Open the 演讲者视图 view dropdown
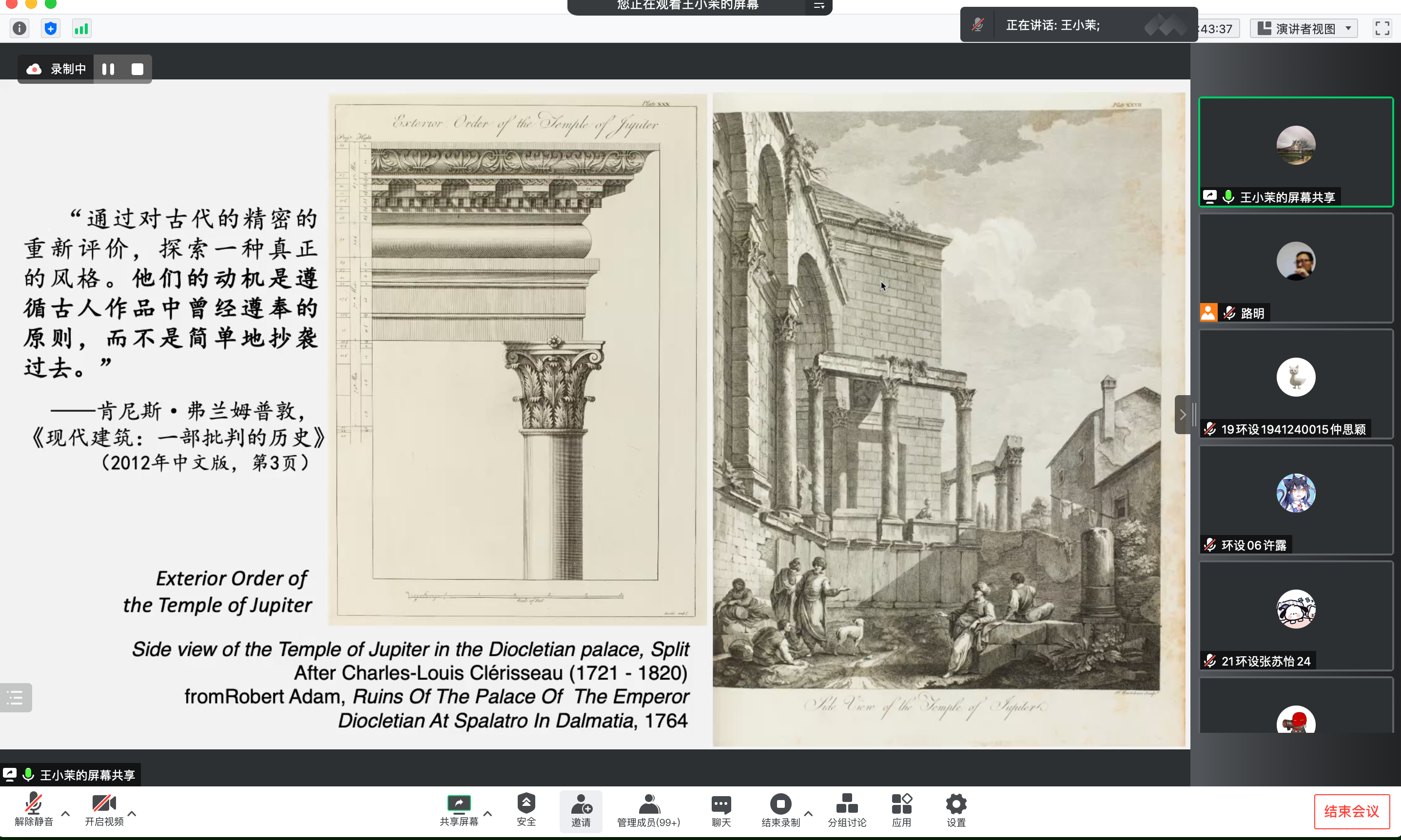The width and height of the screenshot is (1401, 840). pos(1304,28)
